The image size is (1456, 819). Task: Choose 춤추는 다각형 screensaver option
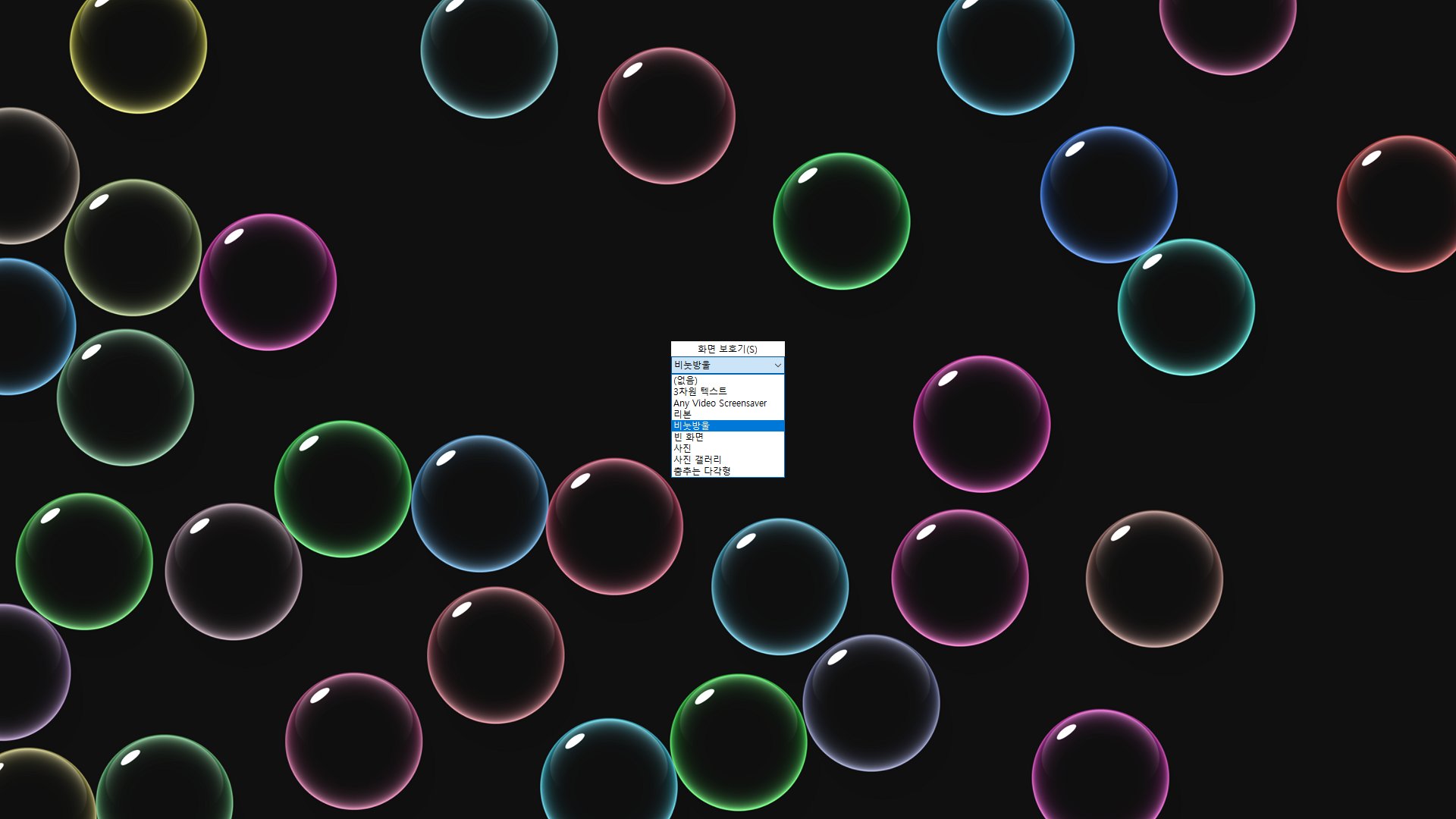(728, 471)
